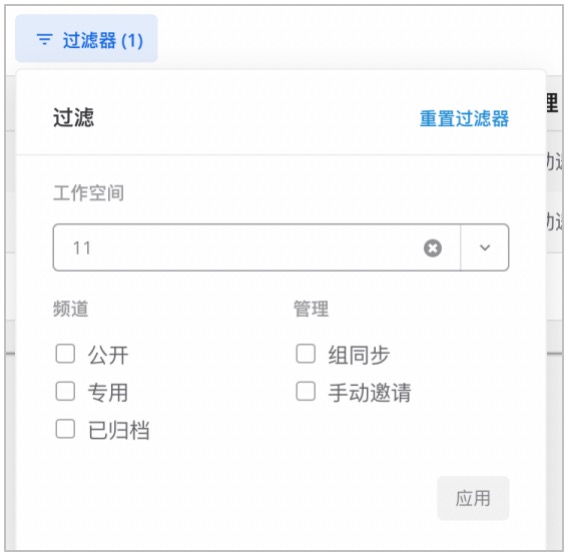Check the 公开 checkbox
The image size is (568, 556).
pos(65,354)
